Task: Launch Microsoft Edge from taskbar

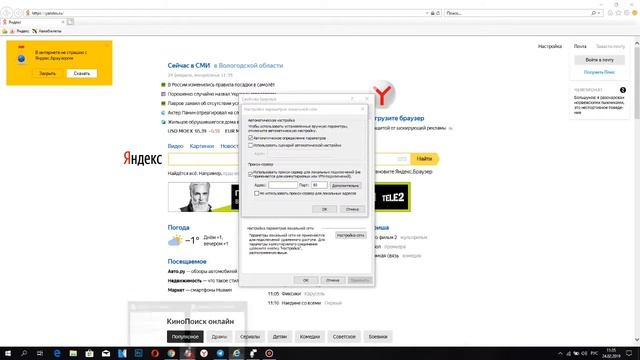Action: click(x=57, y=353)
